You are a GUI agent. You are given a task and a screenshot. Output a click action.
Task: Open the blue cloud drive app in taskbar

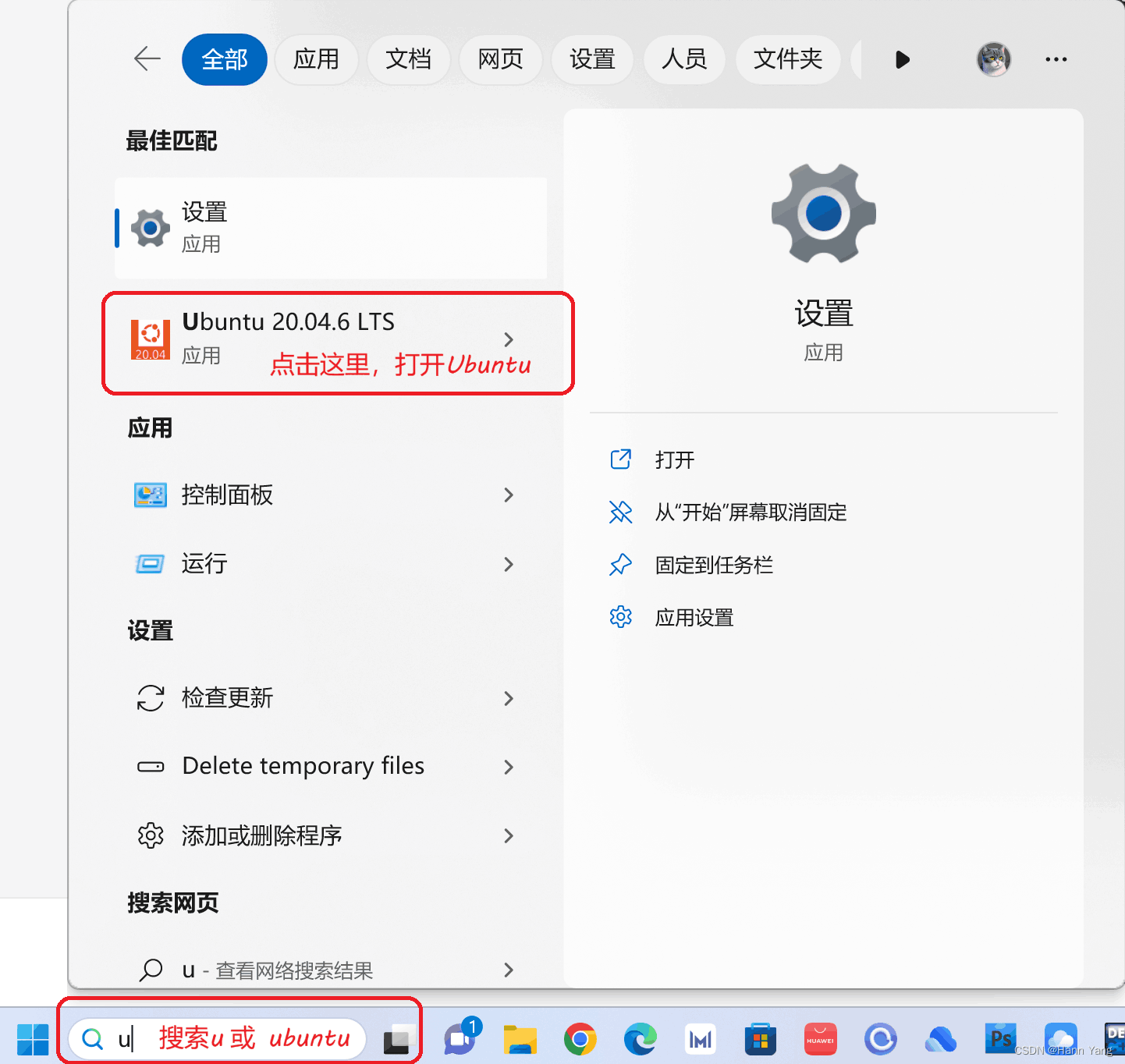(x=941, y=1039)
